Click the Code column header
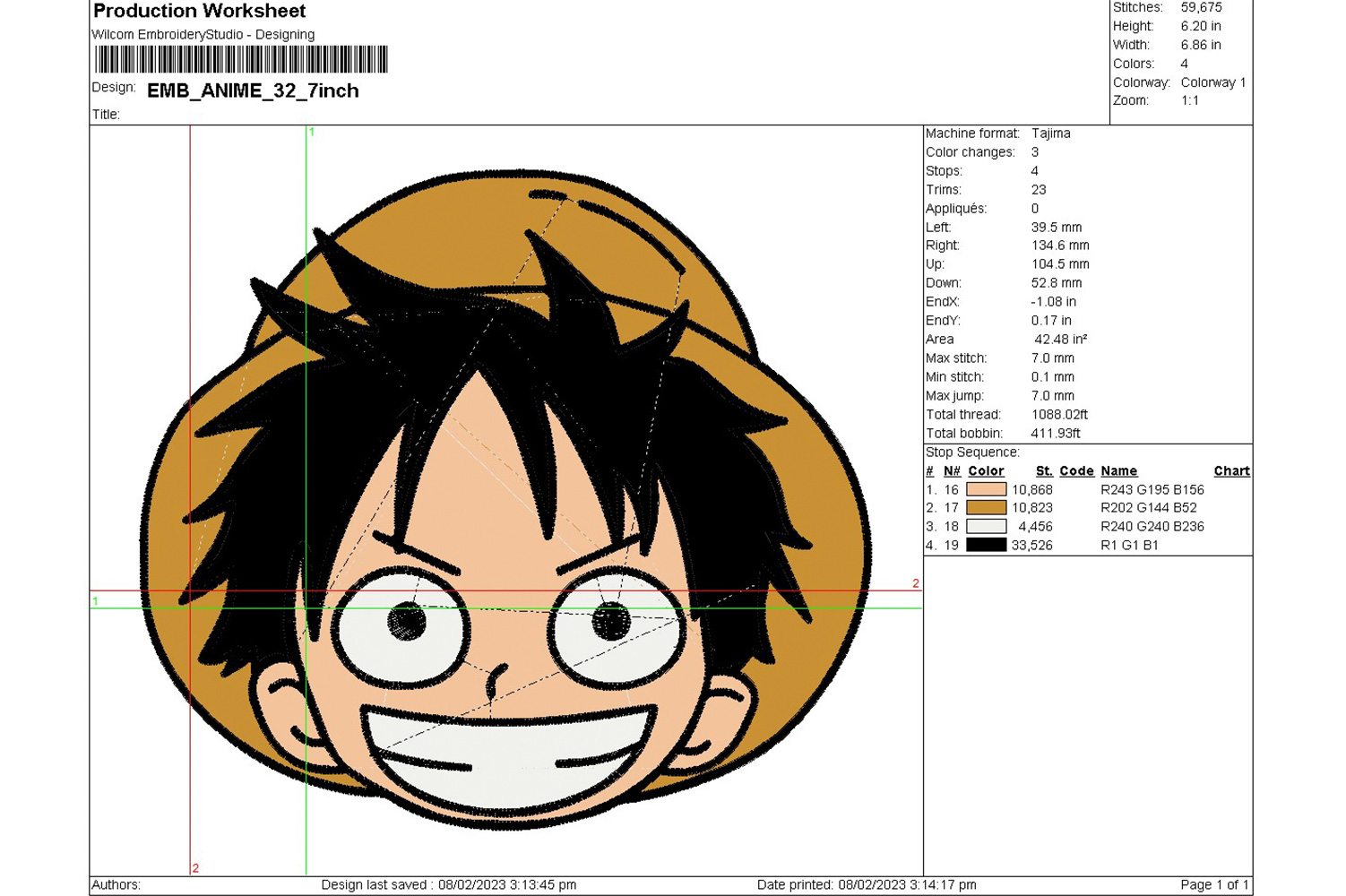Screen dimensions: 1346x896 1076,471
